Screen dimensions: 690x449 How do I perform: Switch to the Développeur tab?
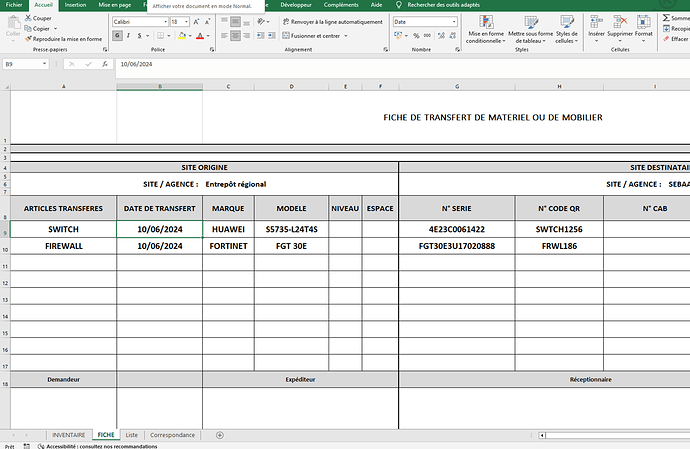point(296,5)
